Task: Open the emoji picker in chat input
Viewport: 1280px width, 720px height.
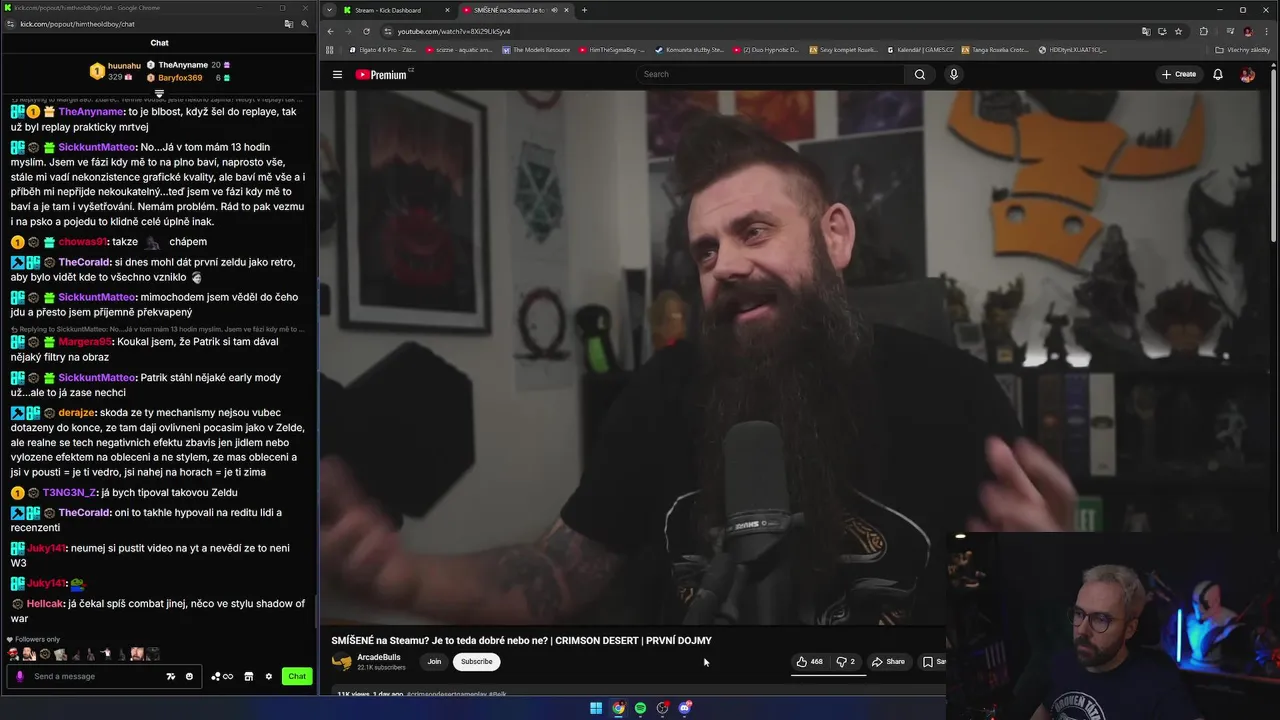Action: click(x=189, y=676)
